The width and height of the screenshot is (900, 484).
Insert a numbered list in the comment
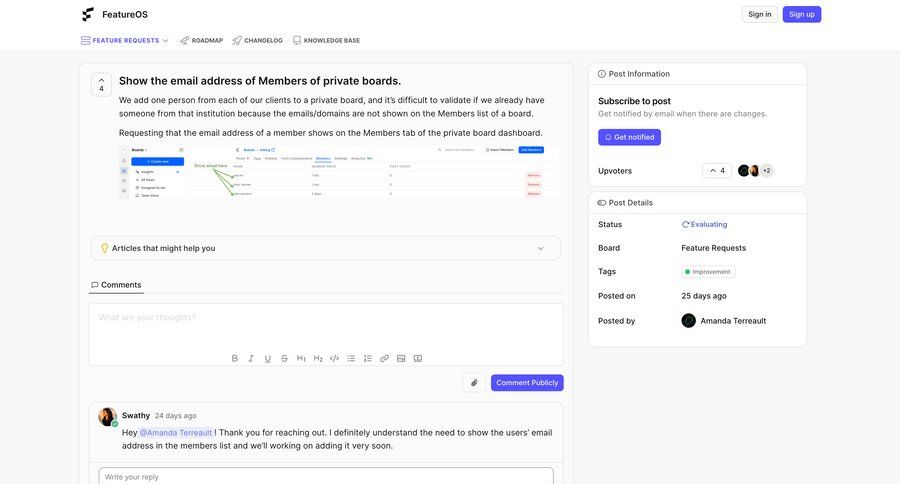point(368,358)
